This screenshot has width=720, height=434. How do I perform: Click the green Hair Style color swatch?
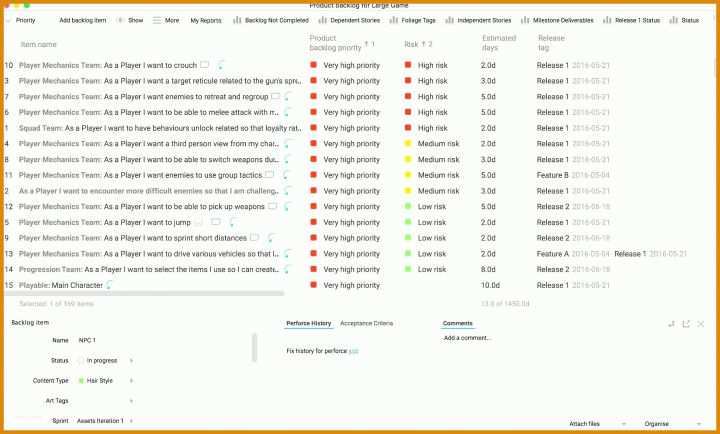tap(81, 381)
